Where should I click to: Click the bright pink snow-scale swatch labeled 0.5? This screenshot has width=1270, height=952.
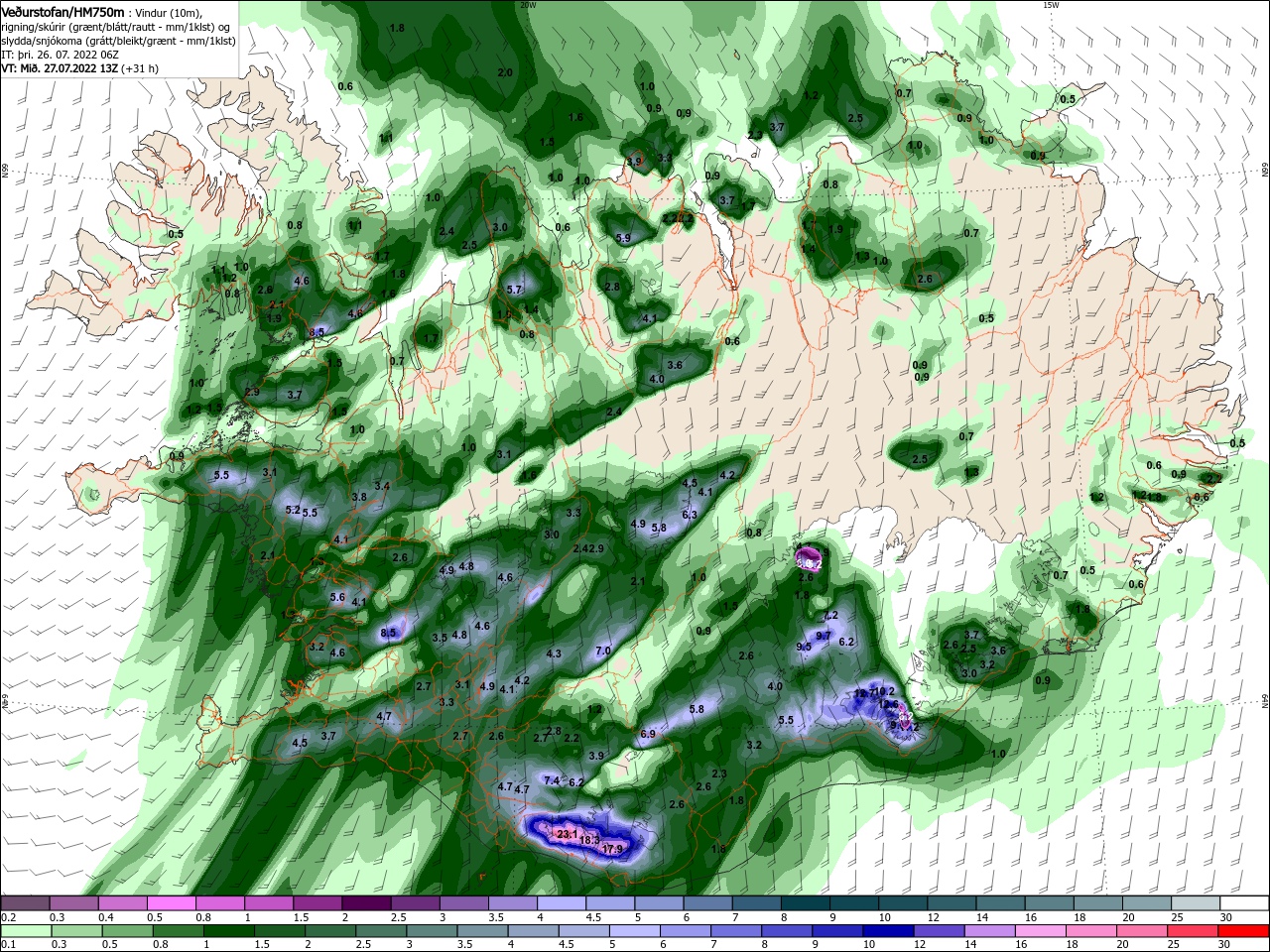coord(171,903)
